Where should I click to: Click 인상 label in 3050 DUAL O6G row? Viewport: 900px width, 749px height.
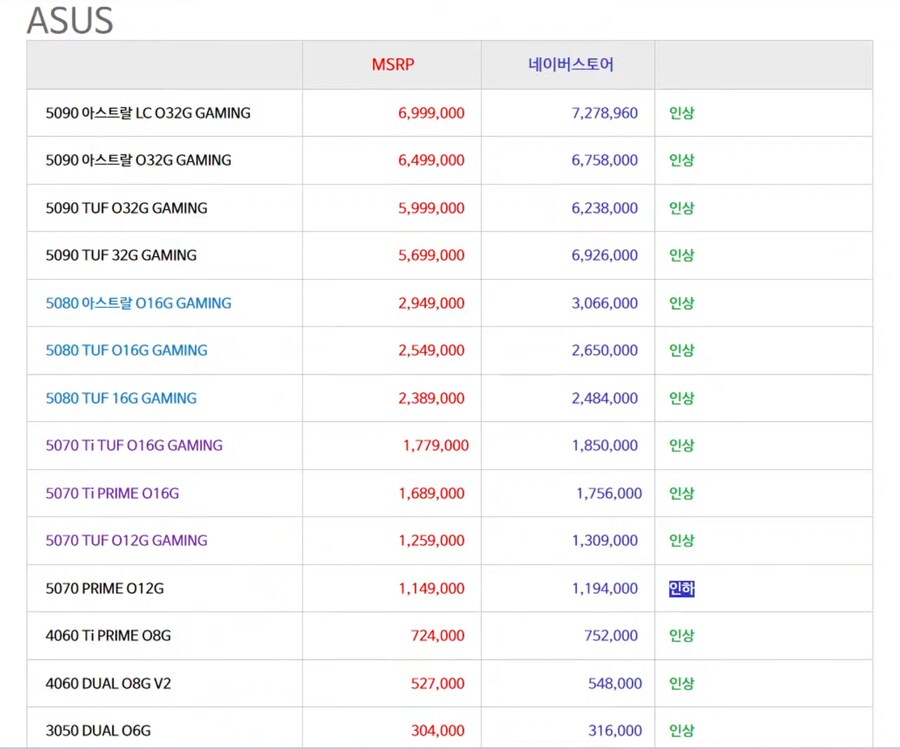682,731
